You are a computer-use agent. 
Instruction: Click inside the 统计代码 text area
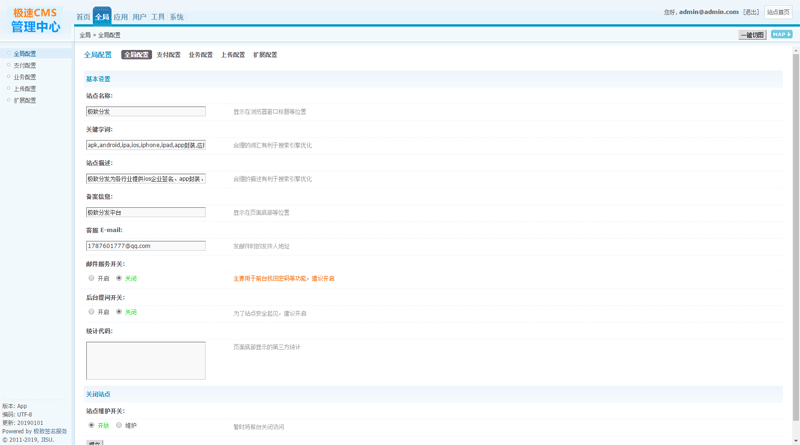145,360
